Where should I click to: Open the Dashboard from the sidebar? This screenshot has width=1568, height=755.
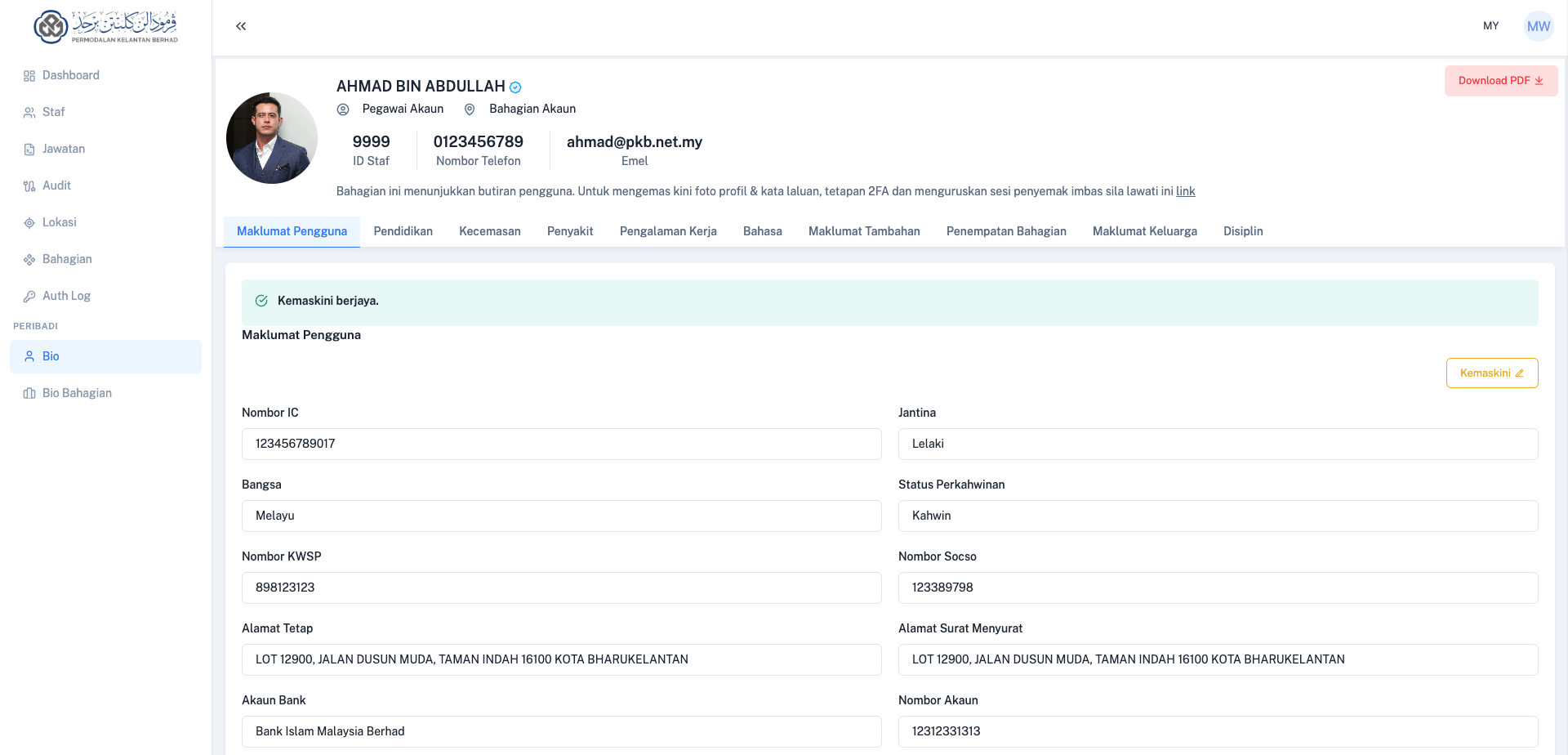(x=70, y=75)
